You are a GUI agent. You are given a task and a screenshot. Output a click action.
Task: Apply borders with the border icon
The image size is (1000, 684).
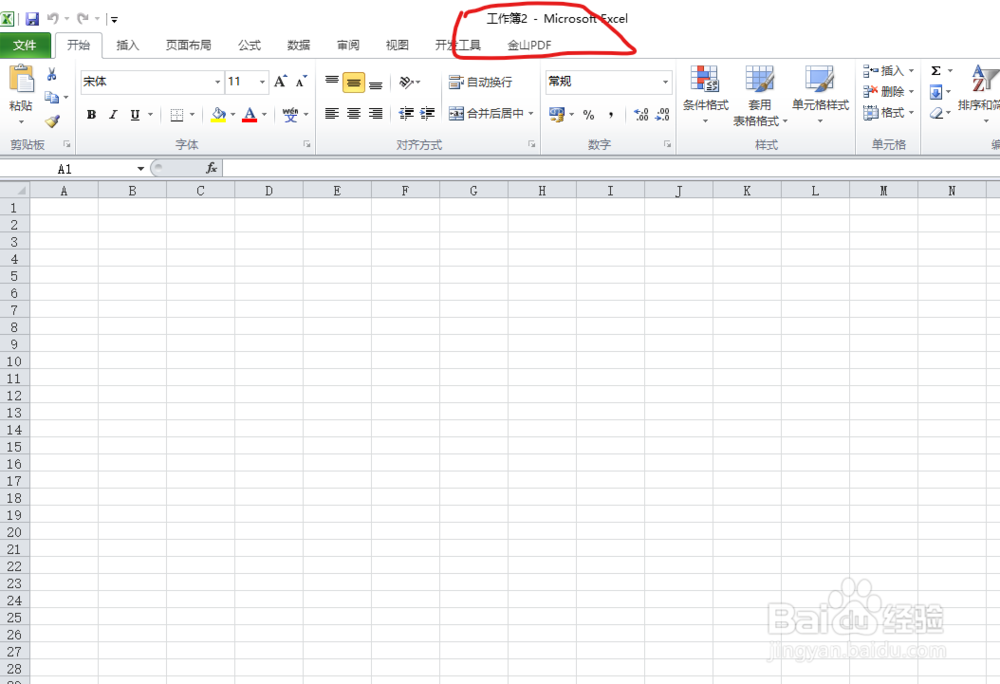coord(177,115)
